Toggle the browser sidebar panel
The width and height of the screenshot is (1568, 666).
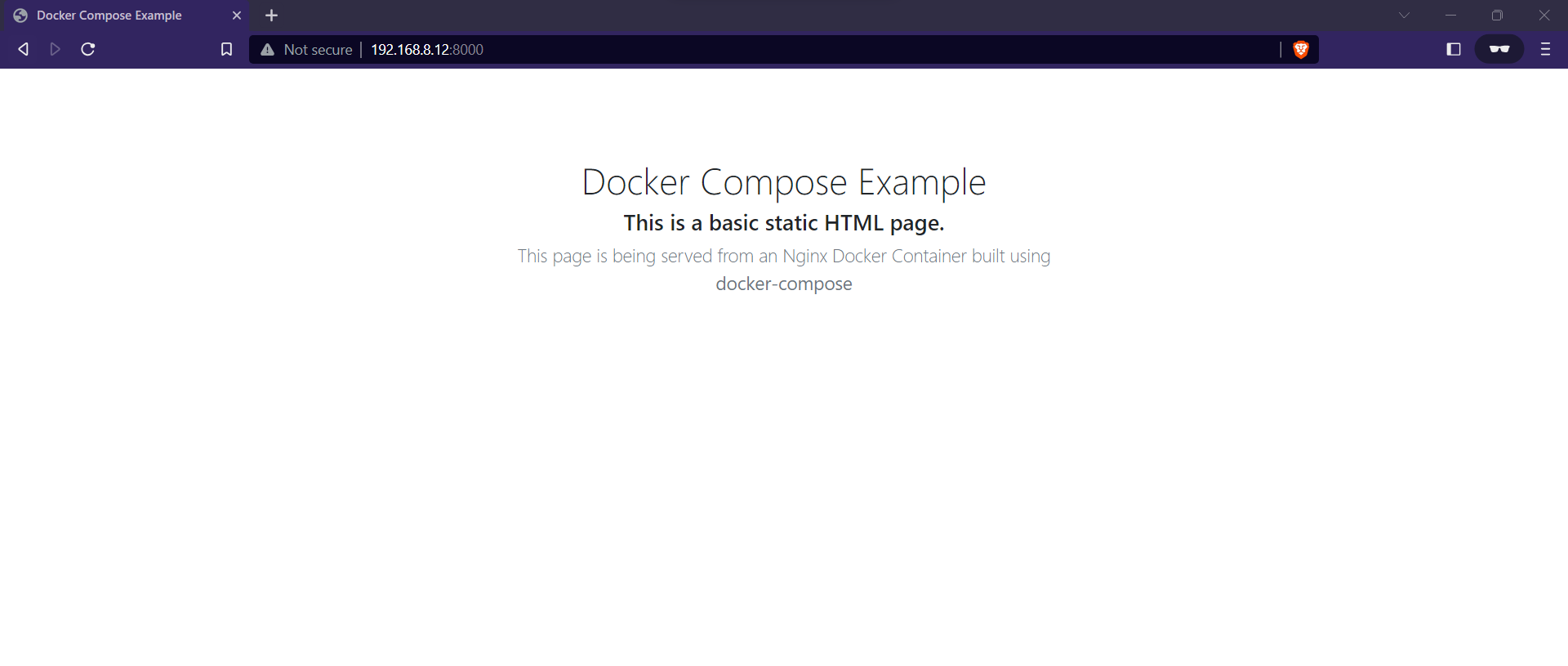pyautogui.click(x=1454, y=49)
